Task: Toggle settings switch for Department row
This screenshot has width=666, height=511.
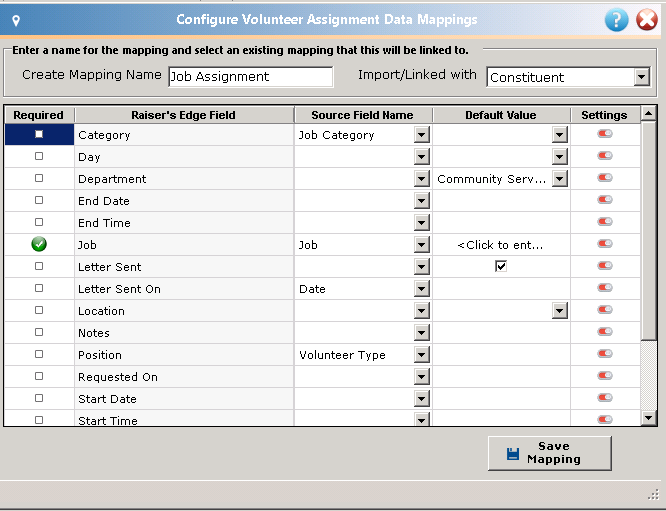Action: 605,178
